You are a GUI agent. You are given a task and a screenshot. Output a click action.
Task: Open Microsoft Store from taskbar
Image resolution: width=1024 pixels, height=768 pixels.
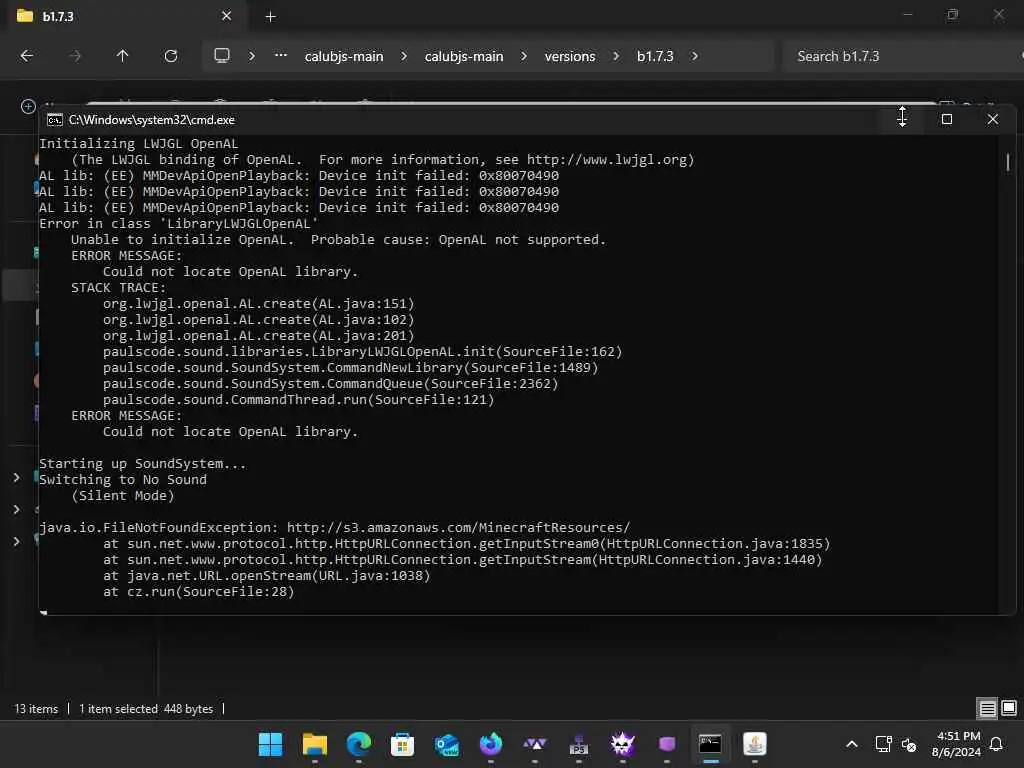coord(402,744)
